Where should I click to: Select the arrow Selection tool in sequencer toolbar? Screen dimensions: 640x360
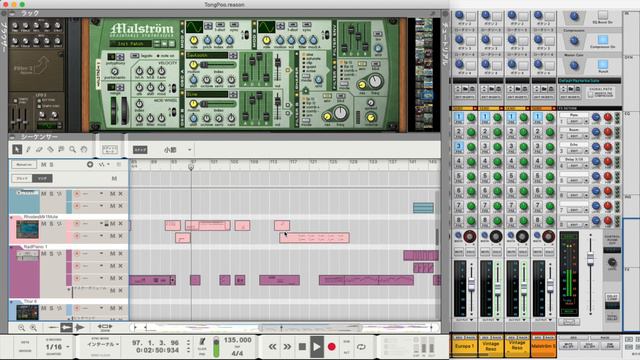point(17,149)
